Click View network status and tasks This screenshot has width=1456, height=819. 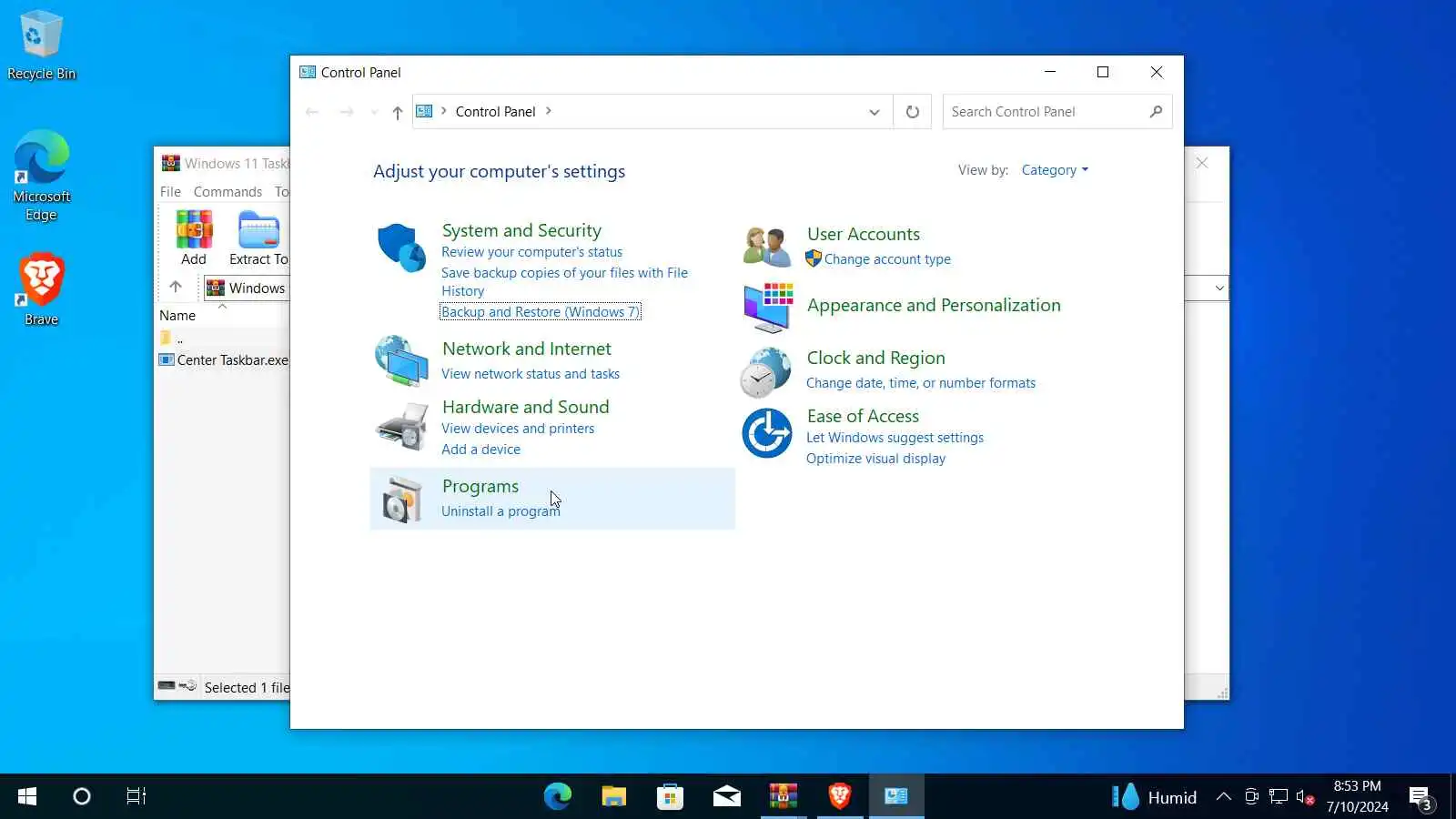[x=531, y=374]
